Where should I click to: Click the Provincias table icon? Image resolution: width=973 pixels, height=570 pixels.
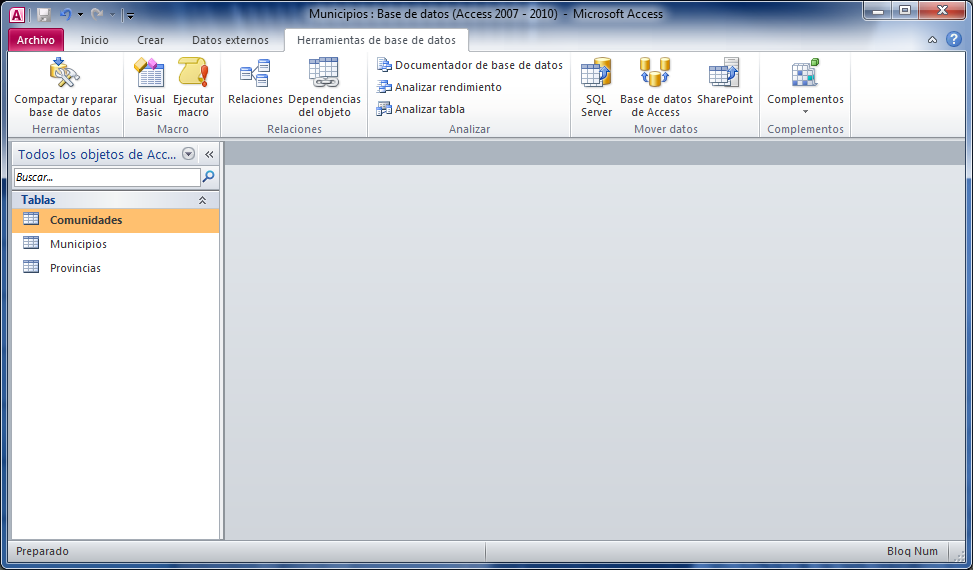tap(31, 267)
